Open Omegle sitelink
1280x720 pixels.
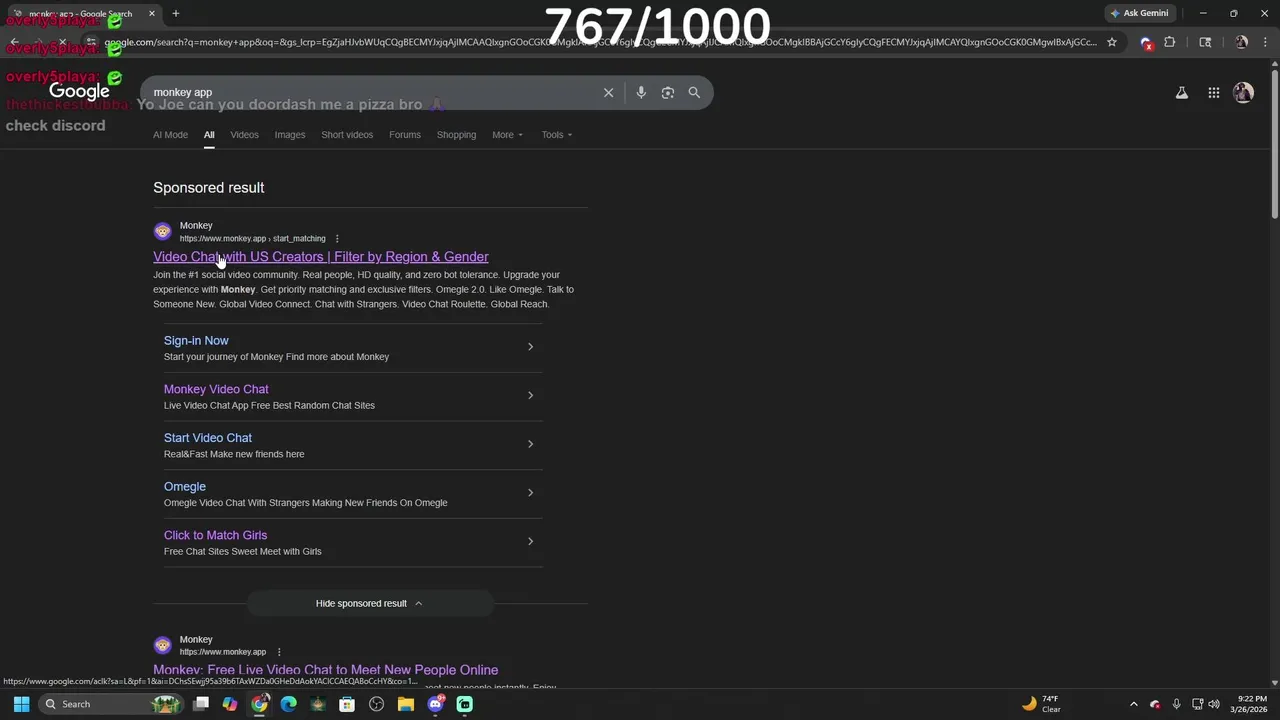pyautogui.click(x=185, y=487)
